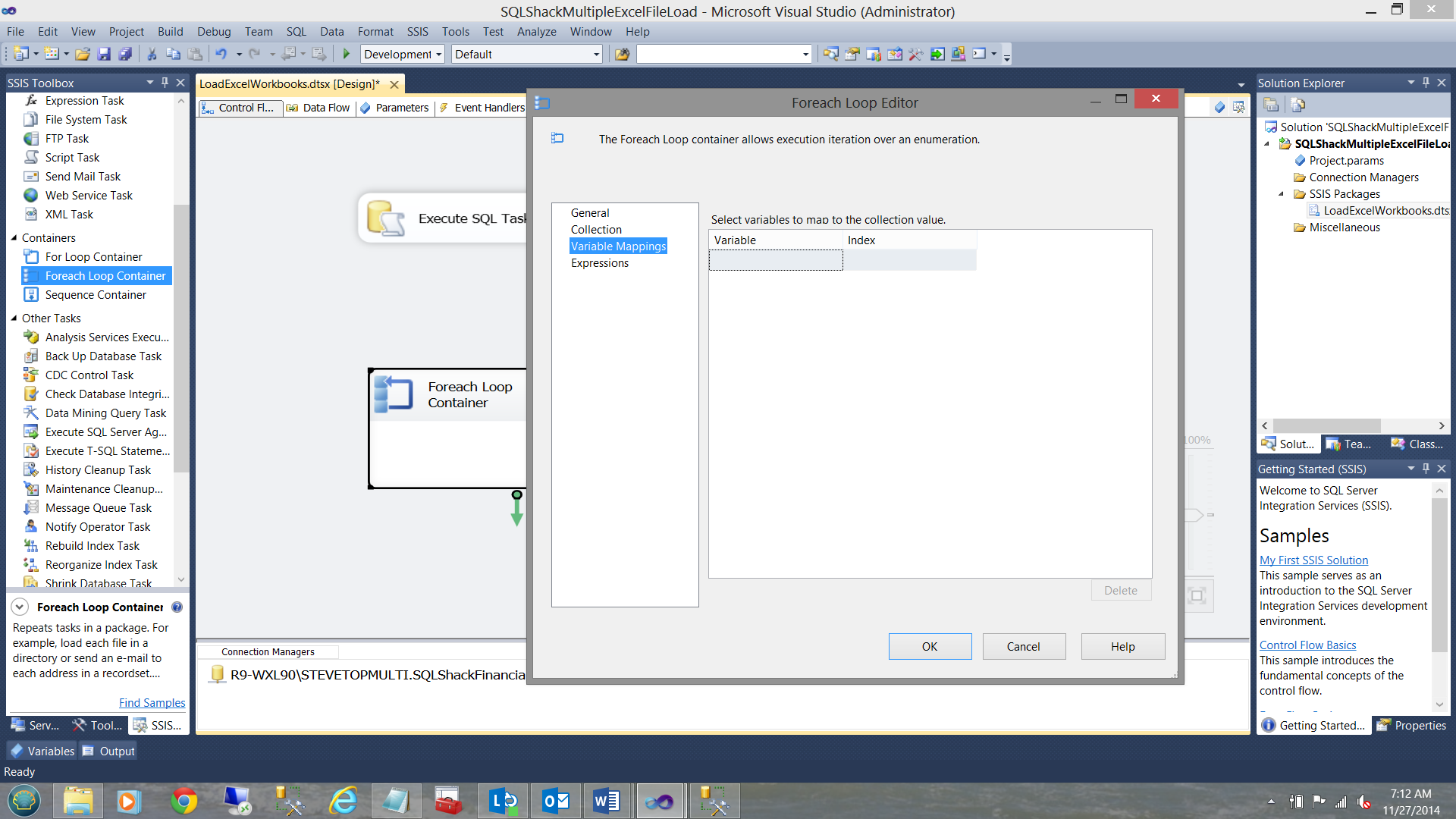Collapse the Containers toolbox group
Screen dimensions: 1456x819
(14, 238)
